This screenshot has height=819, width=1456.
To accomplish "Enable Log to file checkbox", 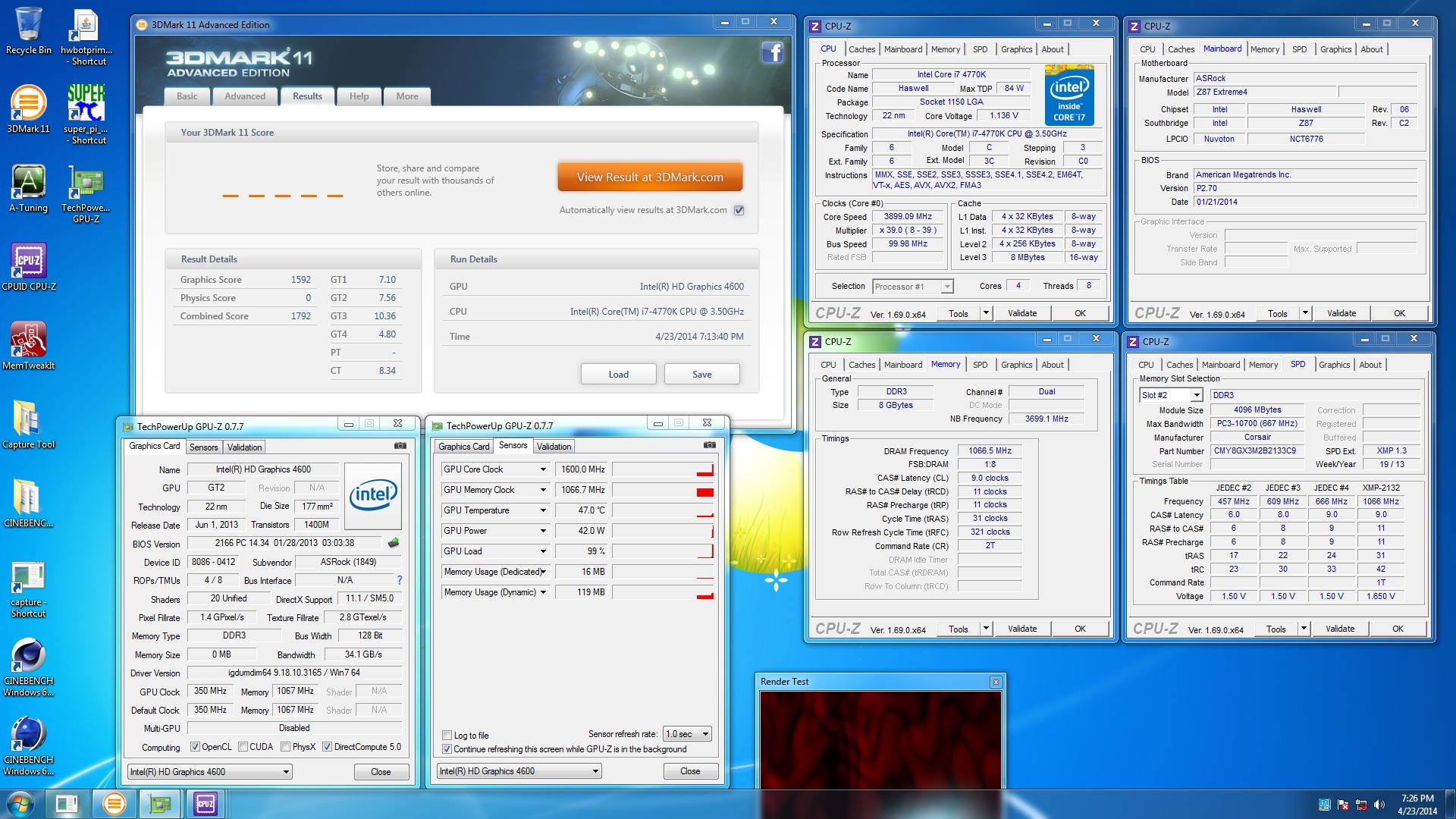I will (x=447, y=735).
